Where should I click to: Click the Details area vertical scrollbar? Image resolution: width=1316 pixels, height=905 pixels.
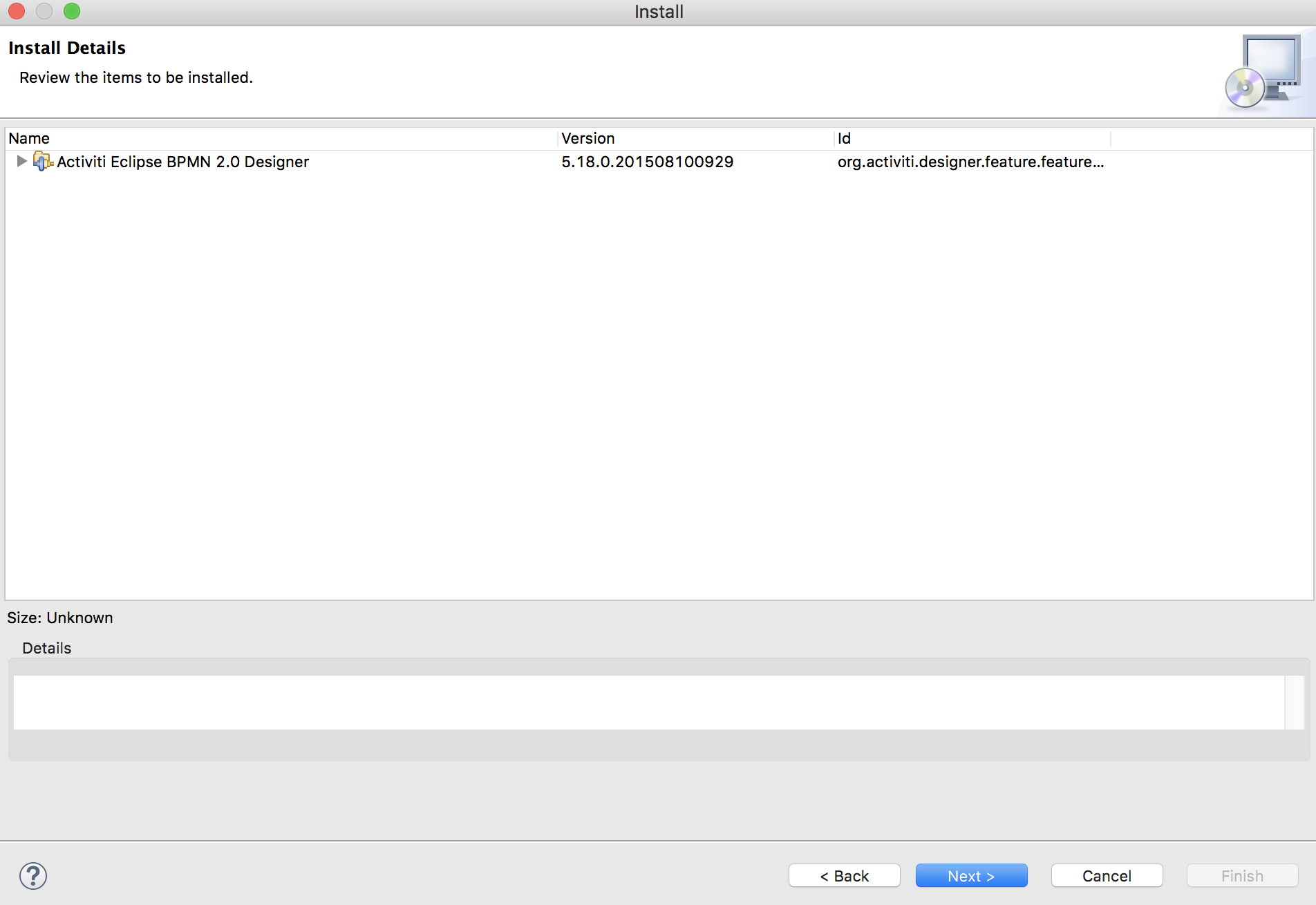[1294, 702]
